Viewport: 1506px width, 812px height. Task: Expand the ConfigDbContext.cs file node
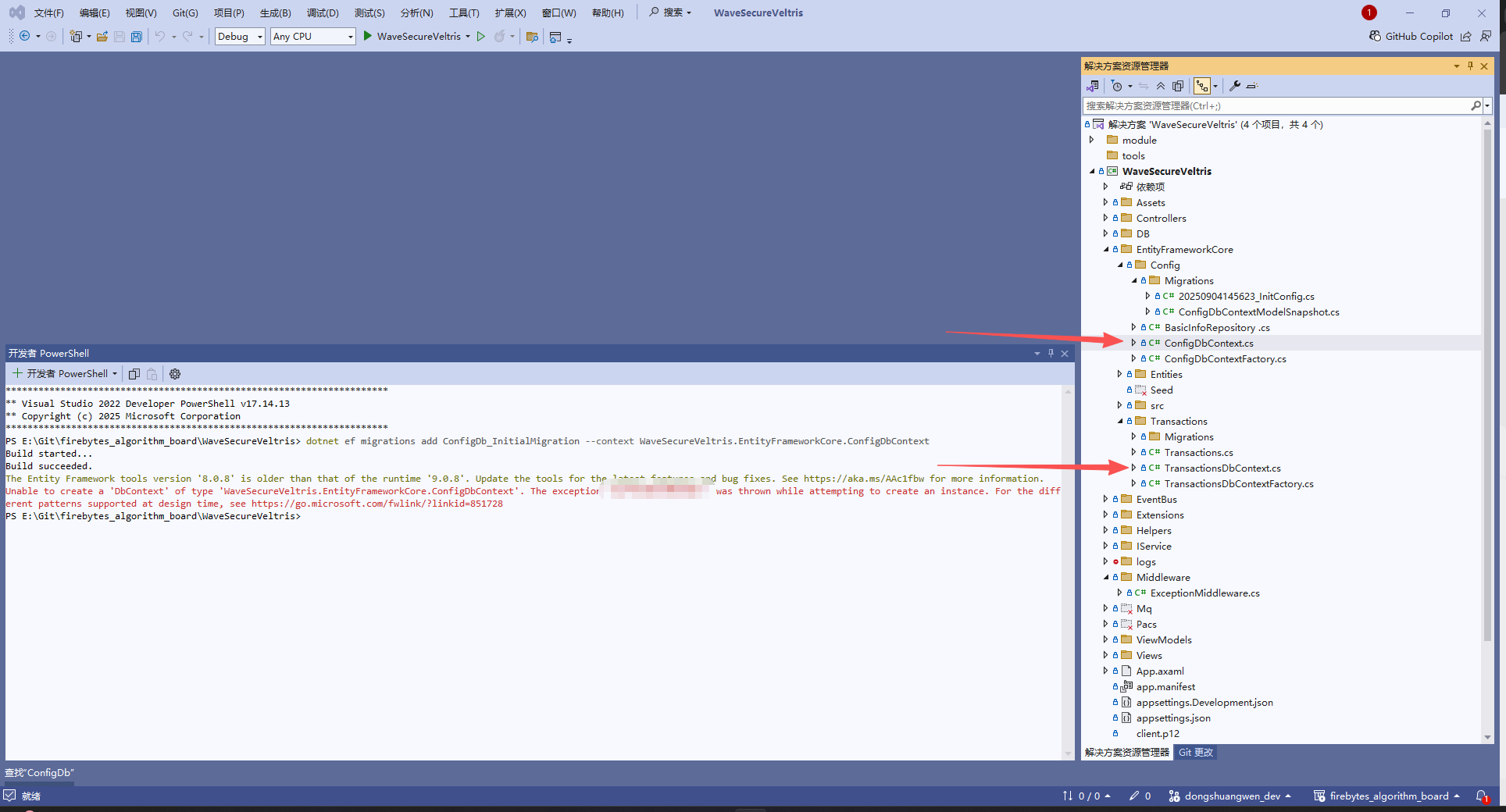(1133, 343)
